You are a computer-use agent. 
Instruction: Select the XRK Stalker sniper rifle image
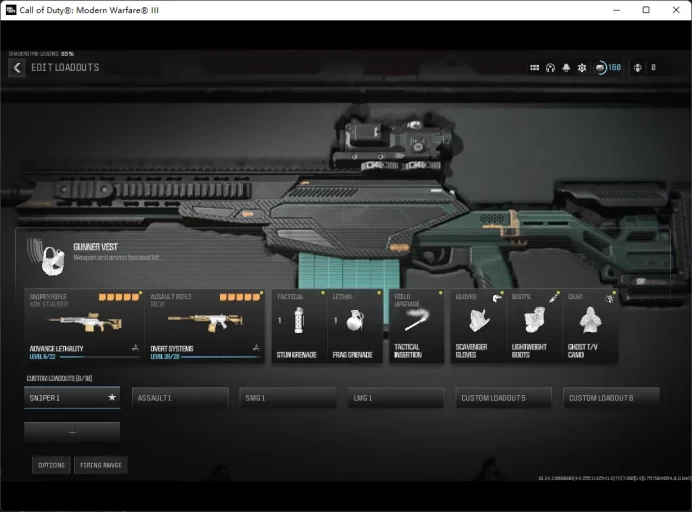85,323
